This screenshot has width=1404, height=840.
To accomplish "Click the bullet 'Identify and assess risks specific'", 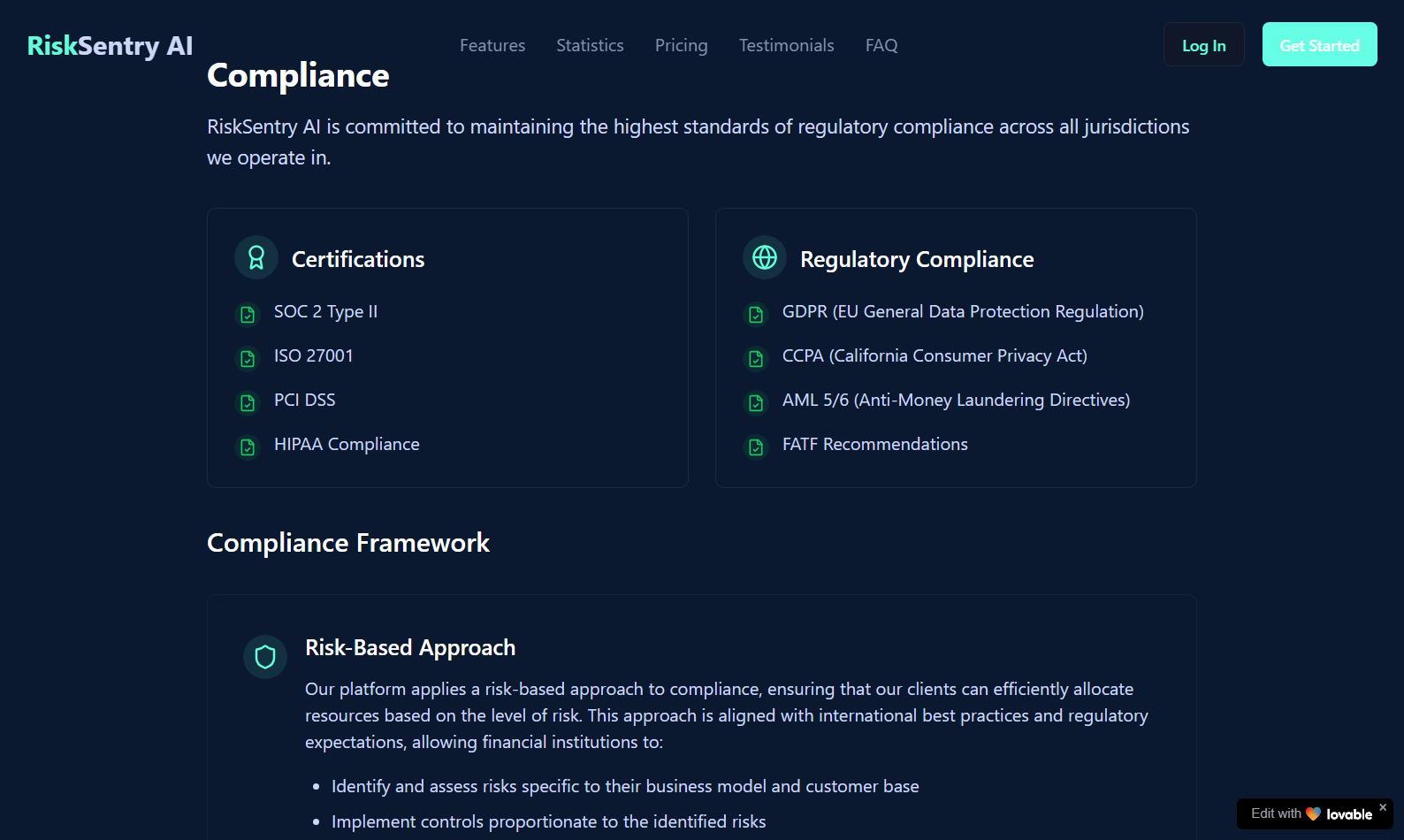I will pyautogui.click(x=625, y=786).
